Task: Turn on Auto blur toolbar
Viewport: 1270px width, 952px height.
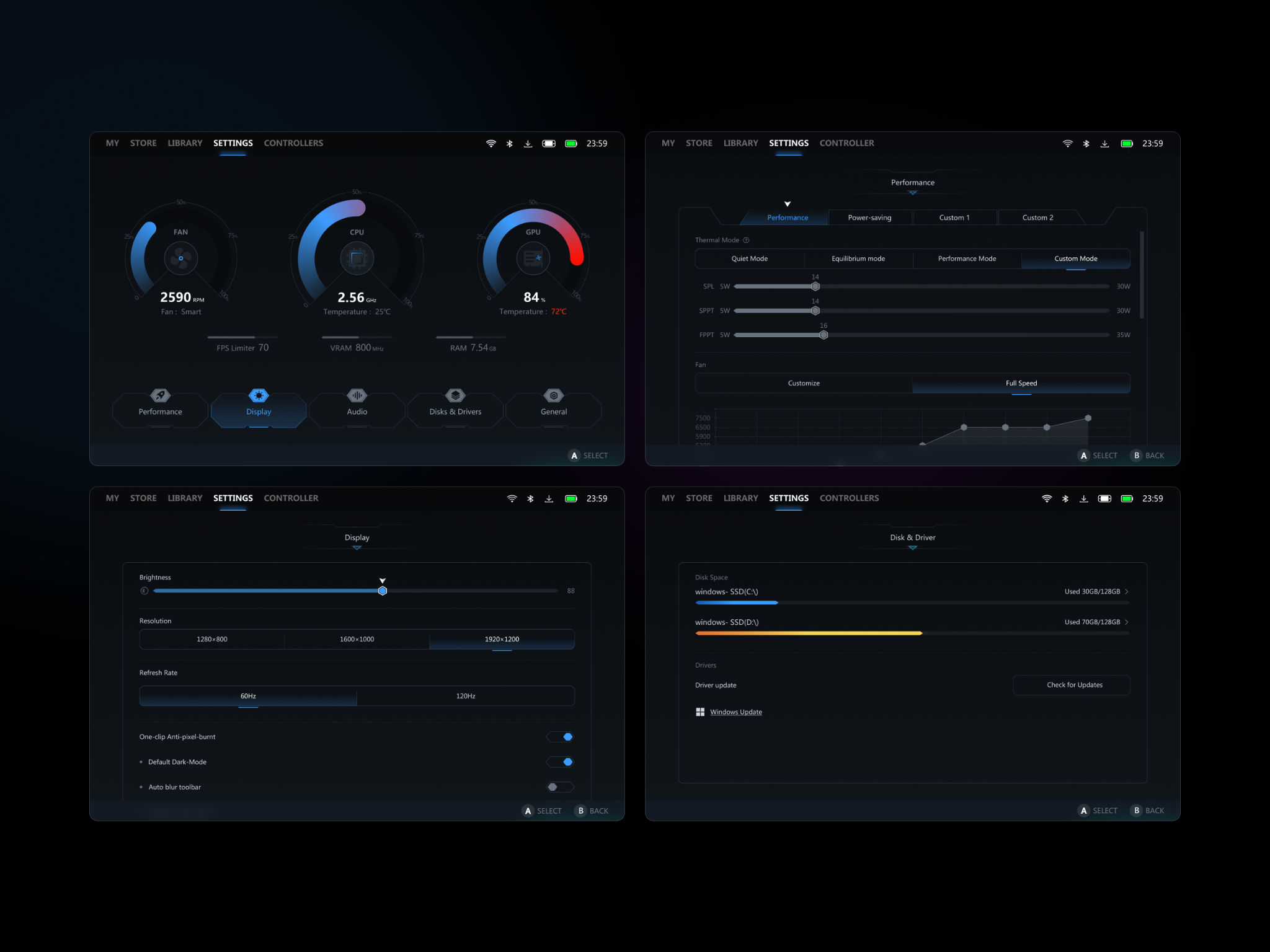Action: (x=559, y=787)
